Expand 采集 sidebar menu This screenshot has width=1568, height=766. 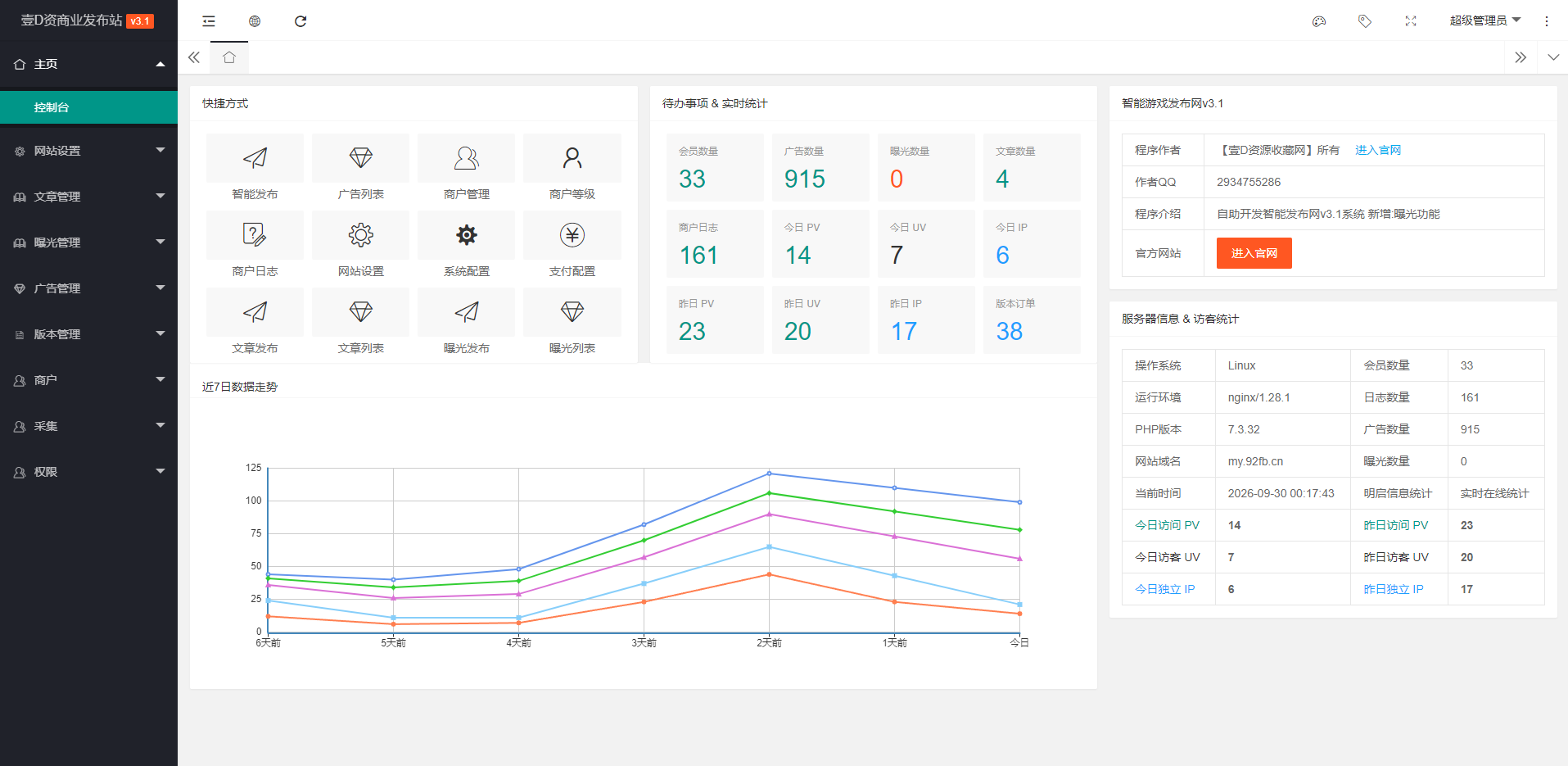88,426
